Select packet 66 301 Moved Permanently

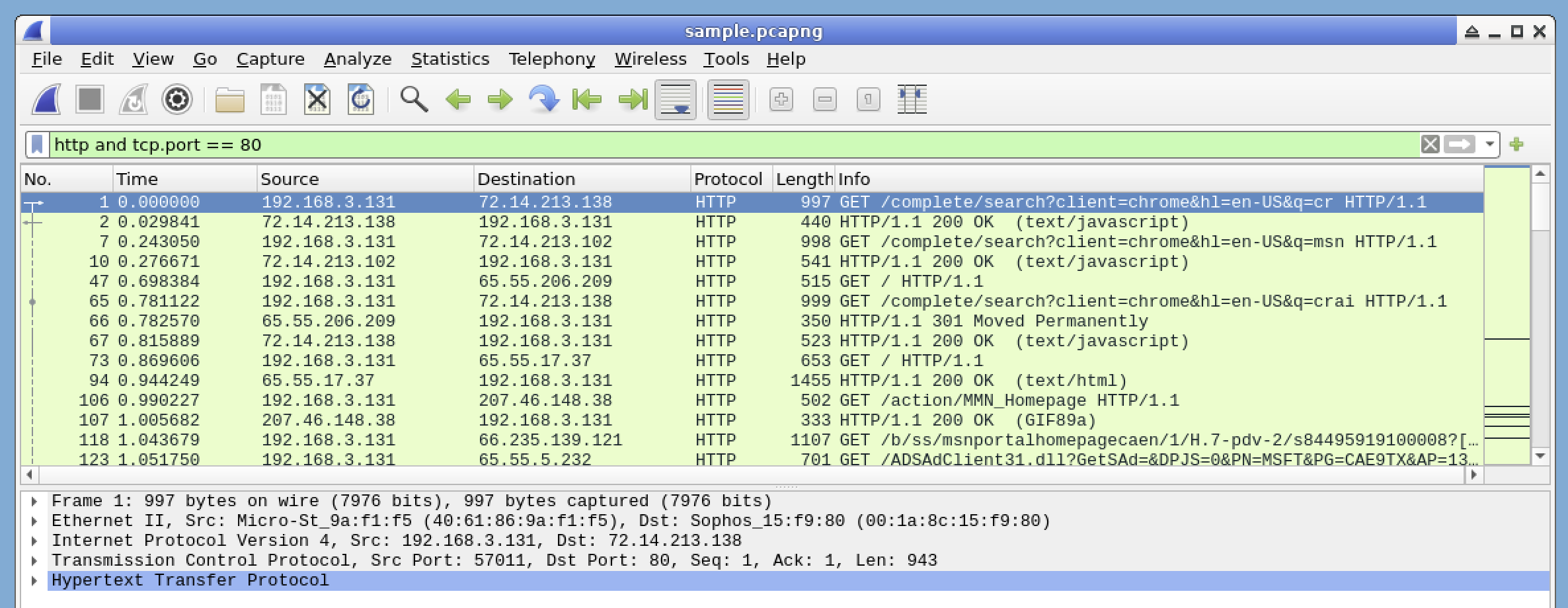752,321
